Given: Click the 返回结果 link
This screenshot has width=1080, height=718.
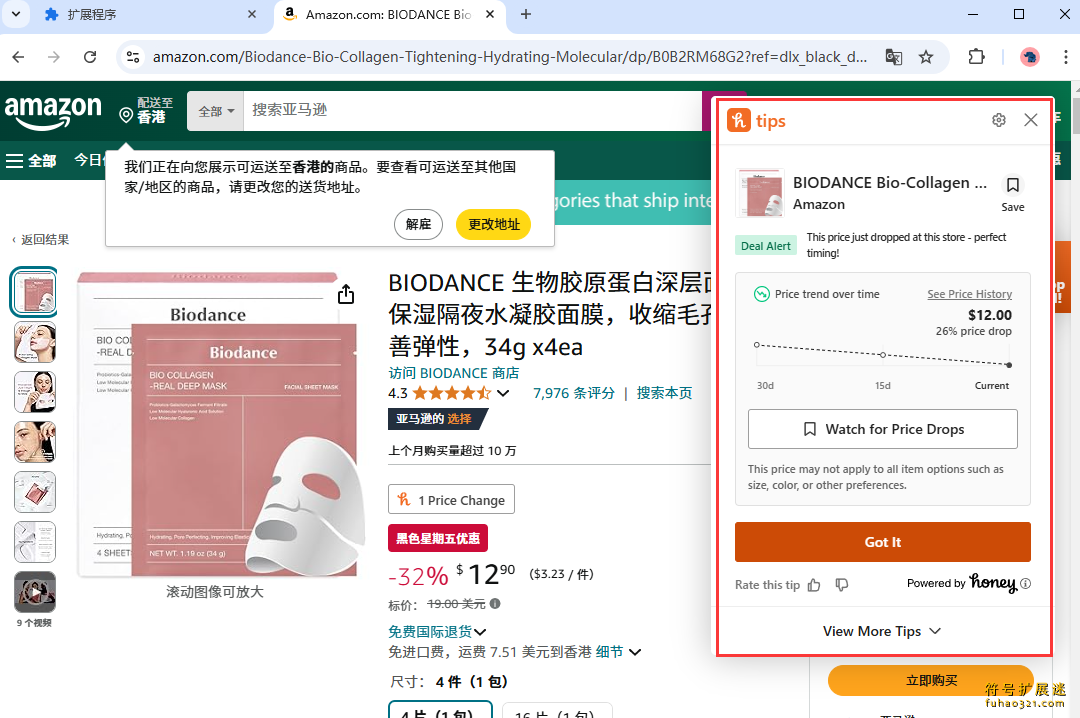Looking at the screenshot, I should point(41,240).
